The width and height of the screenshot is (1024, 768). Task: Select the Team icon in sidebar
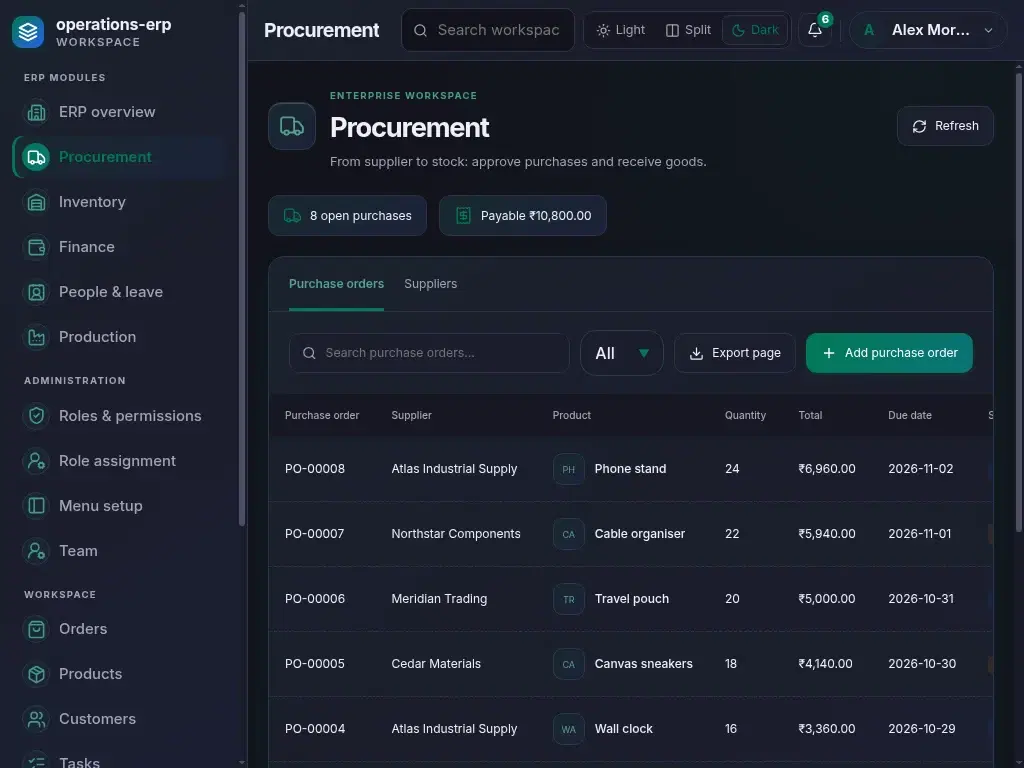click(x=37, y=551)
